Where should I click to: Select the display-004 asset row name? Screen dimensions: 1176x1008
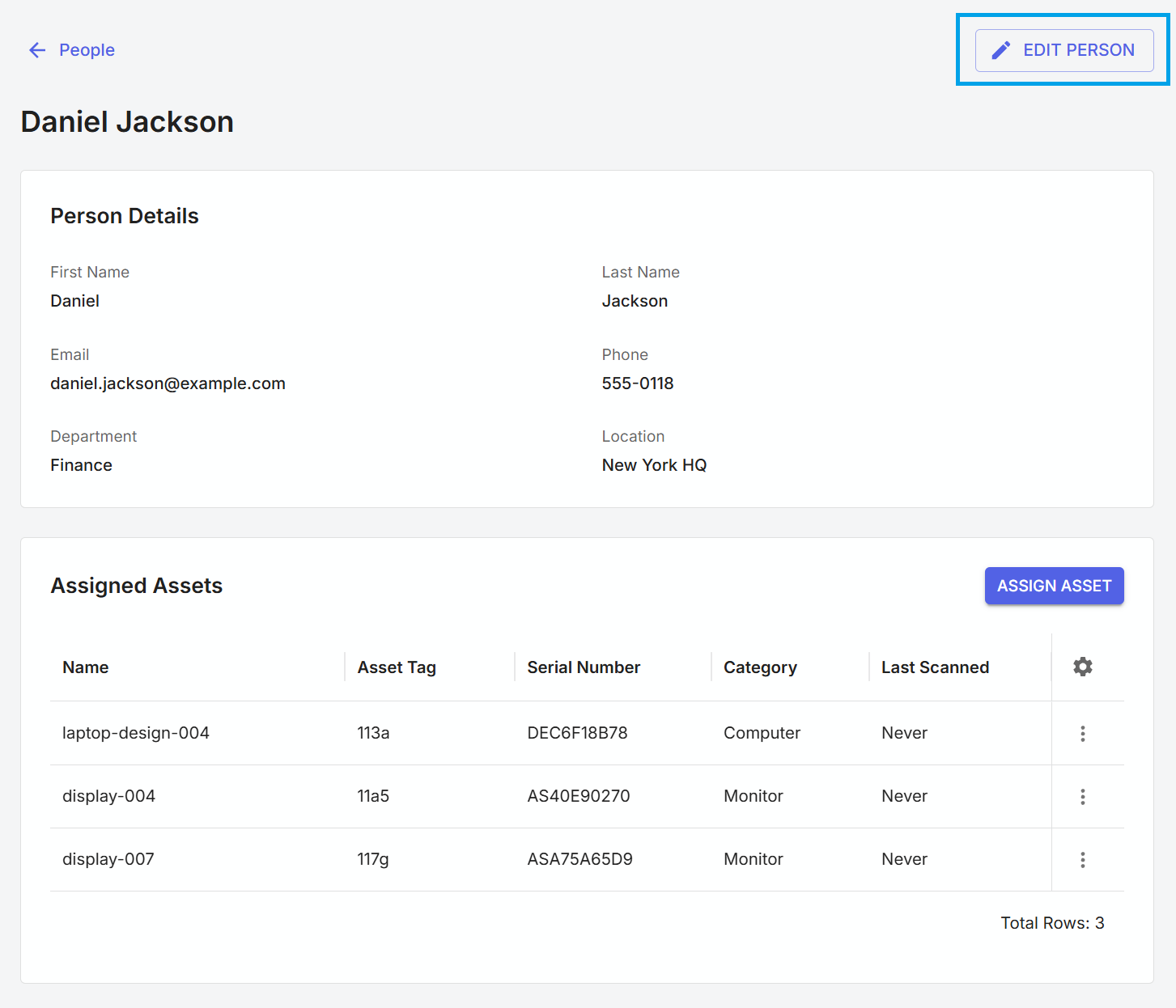click(108, 796)
